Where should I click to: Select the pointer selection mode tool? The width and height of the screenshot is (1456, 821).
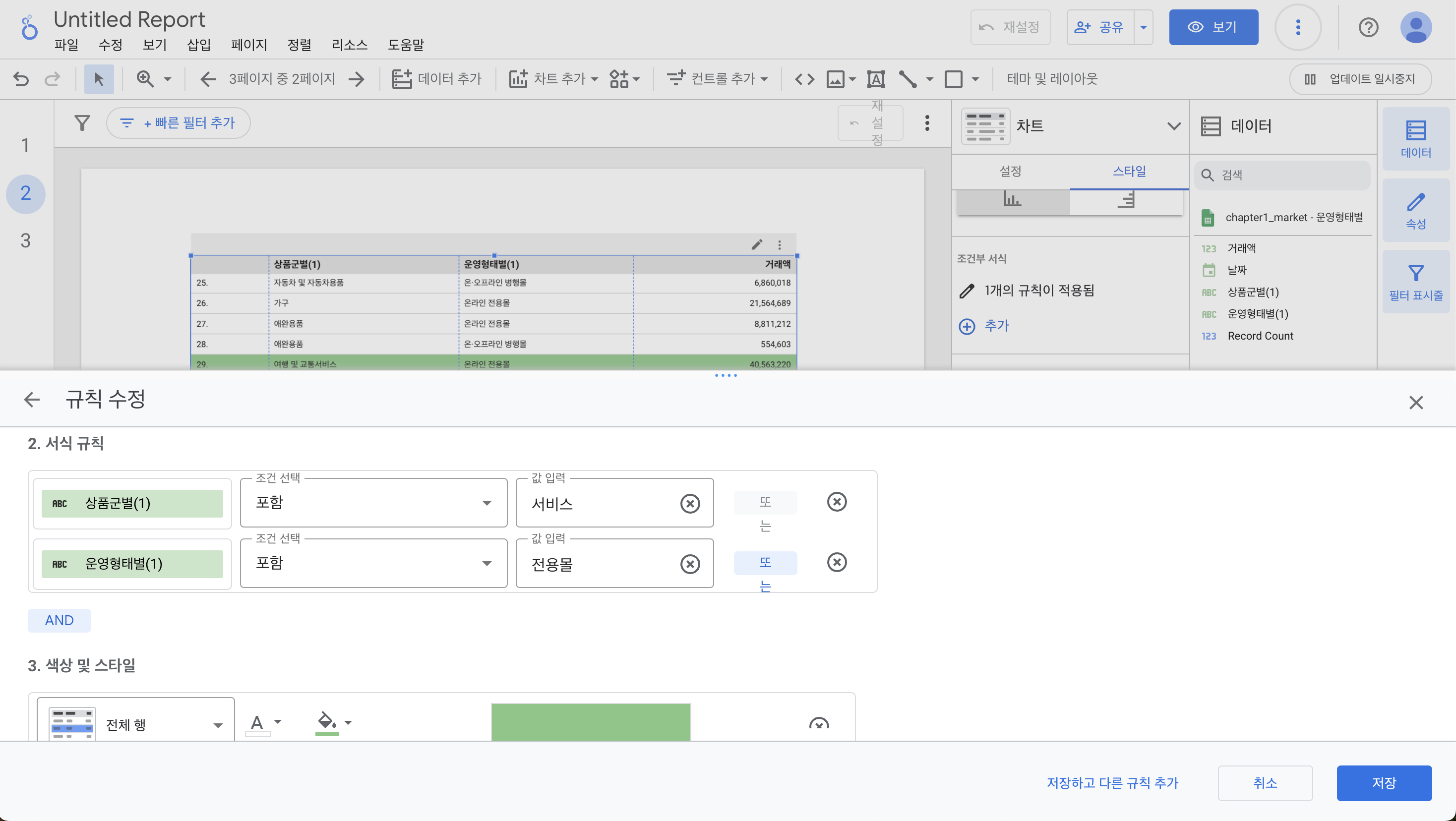point(99,79)
